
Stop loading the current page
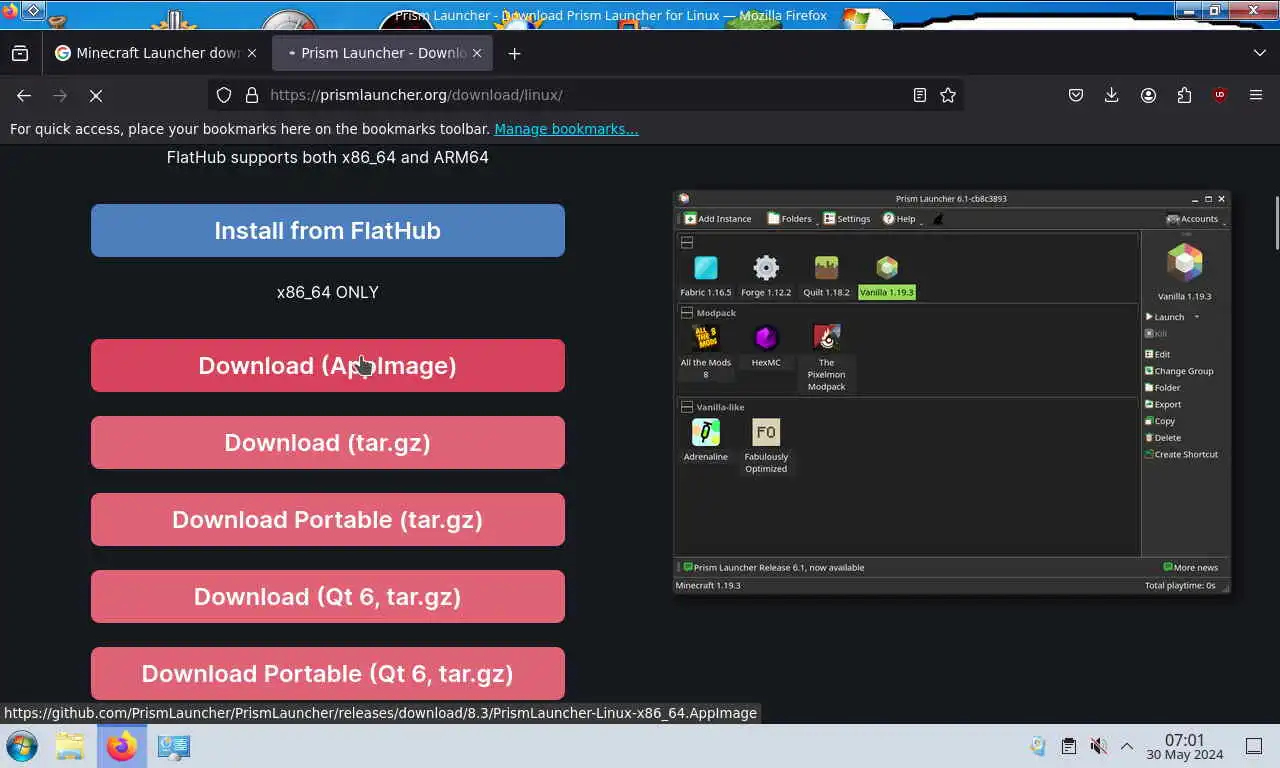(x=96, y=95)
